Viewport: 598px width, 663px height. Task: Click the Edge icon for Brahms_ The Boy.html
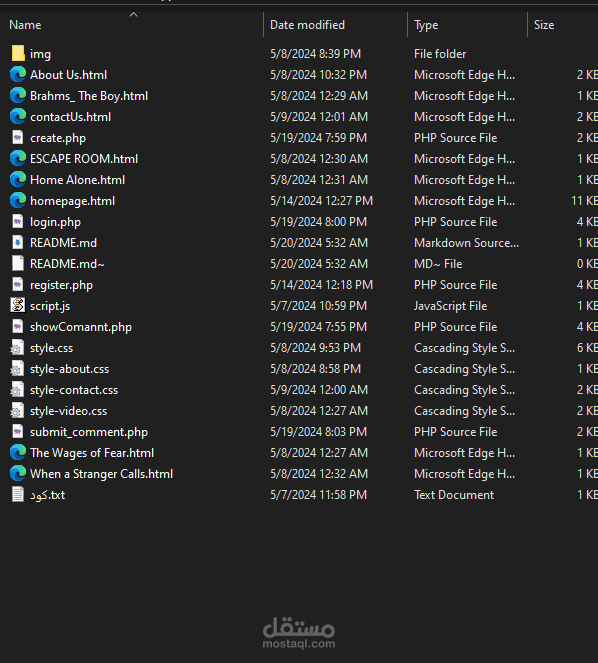tap(18, 96)
